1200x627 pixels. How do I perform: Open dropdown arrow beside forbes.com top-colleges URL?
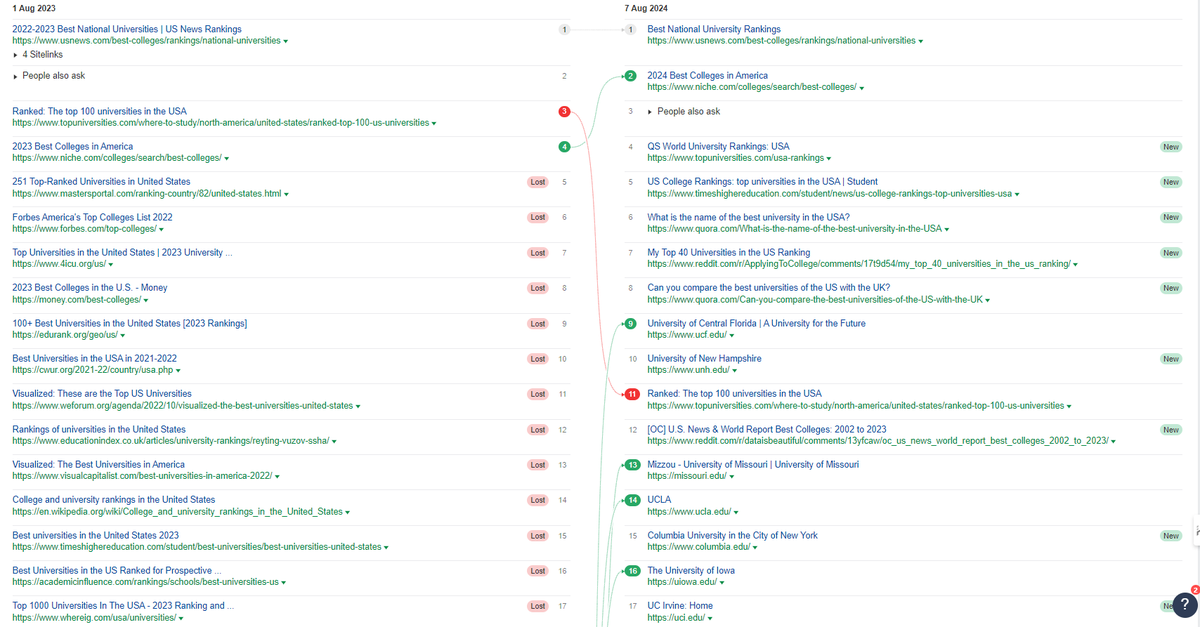[x=161, y=229]
